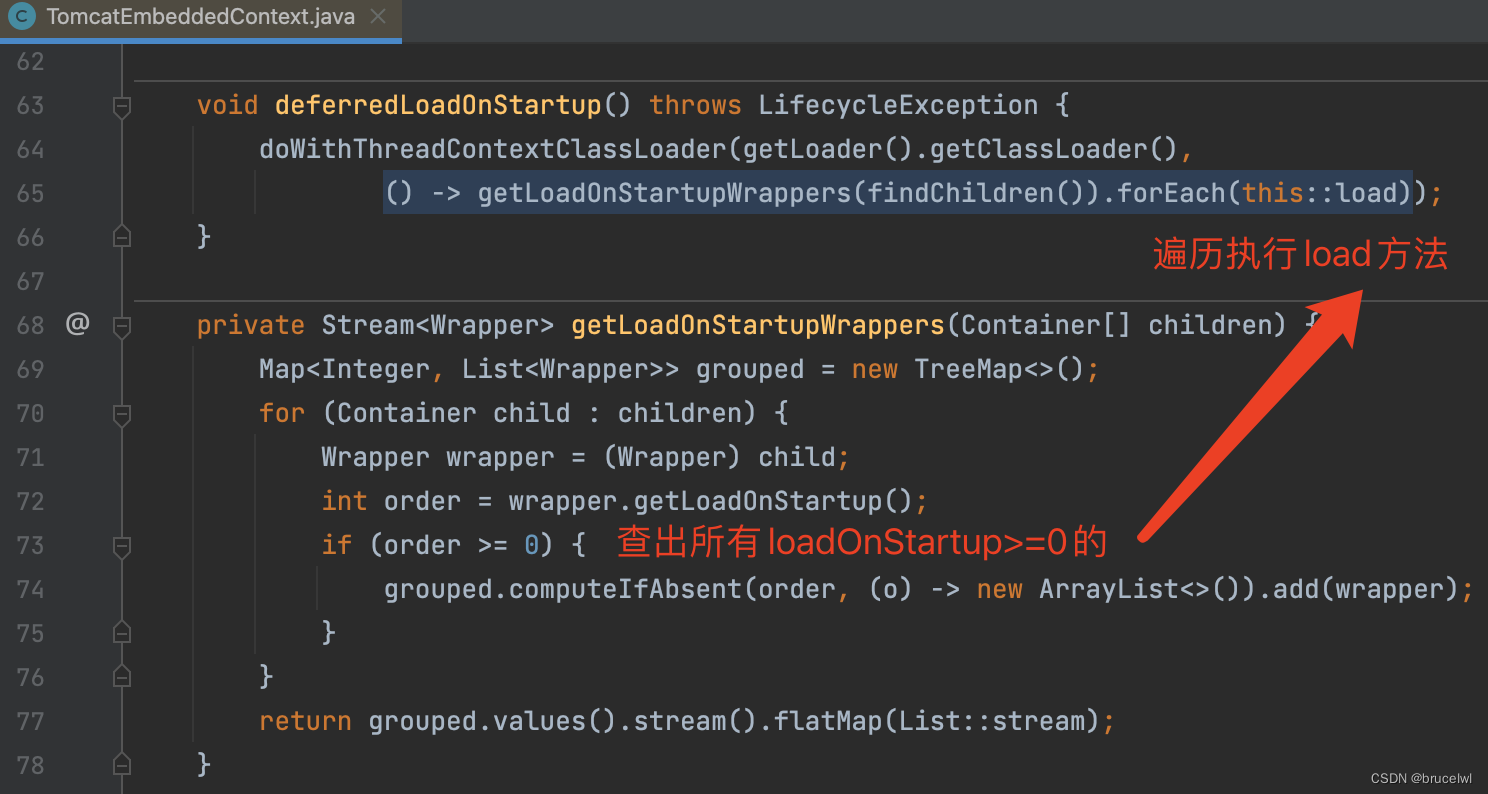Image resolution: width=1488 pixels, height=794 pixels.
Task: Click (Wrapper) child cast on line 71
Action: click(x=719, y=457)
